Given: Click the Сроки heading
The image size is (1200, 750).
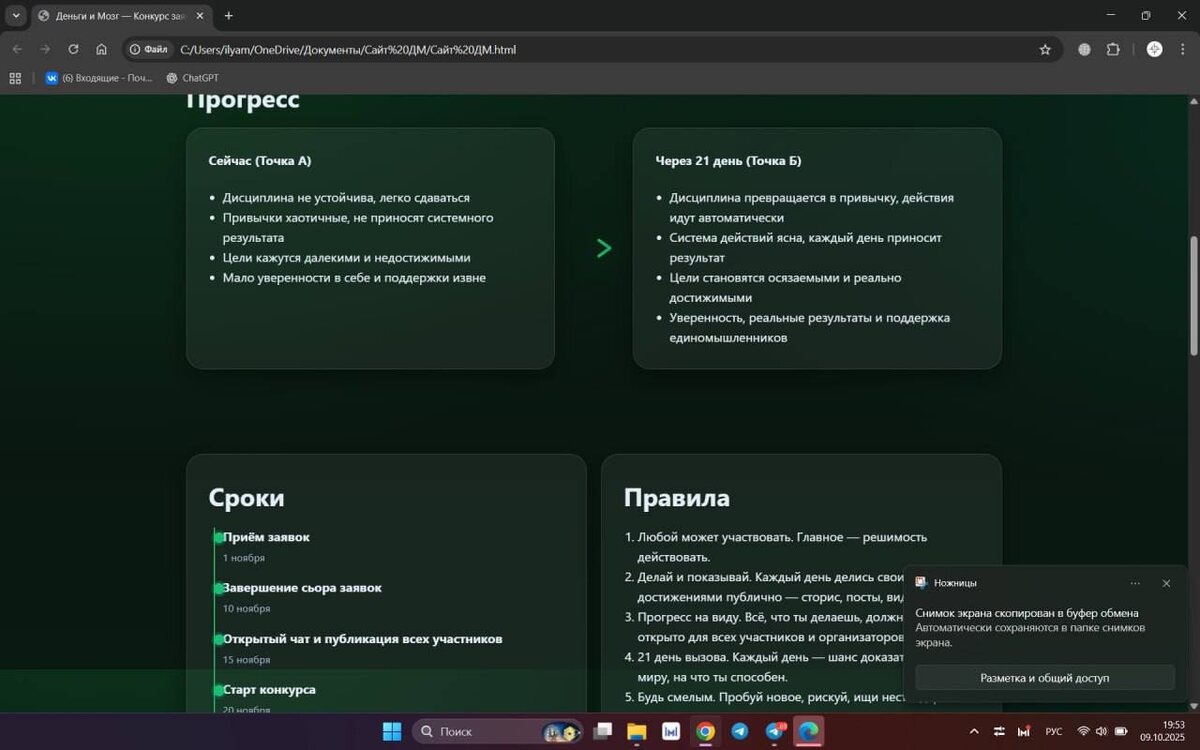Looking at the screenshot, I should (246, 497).
